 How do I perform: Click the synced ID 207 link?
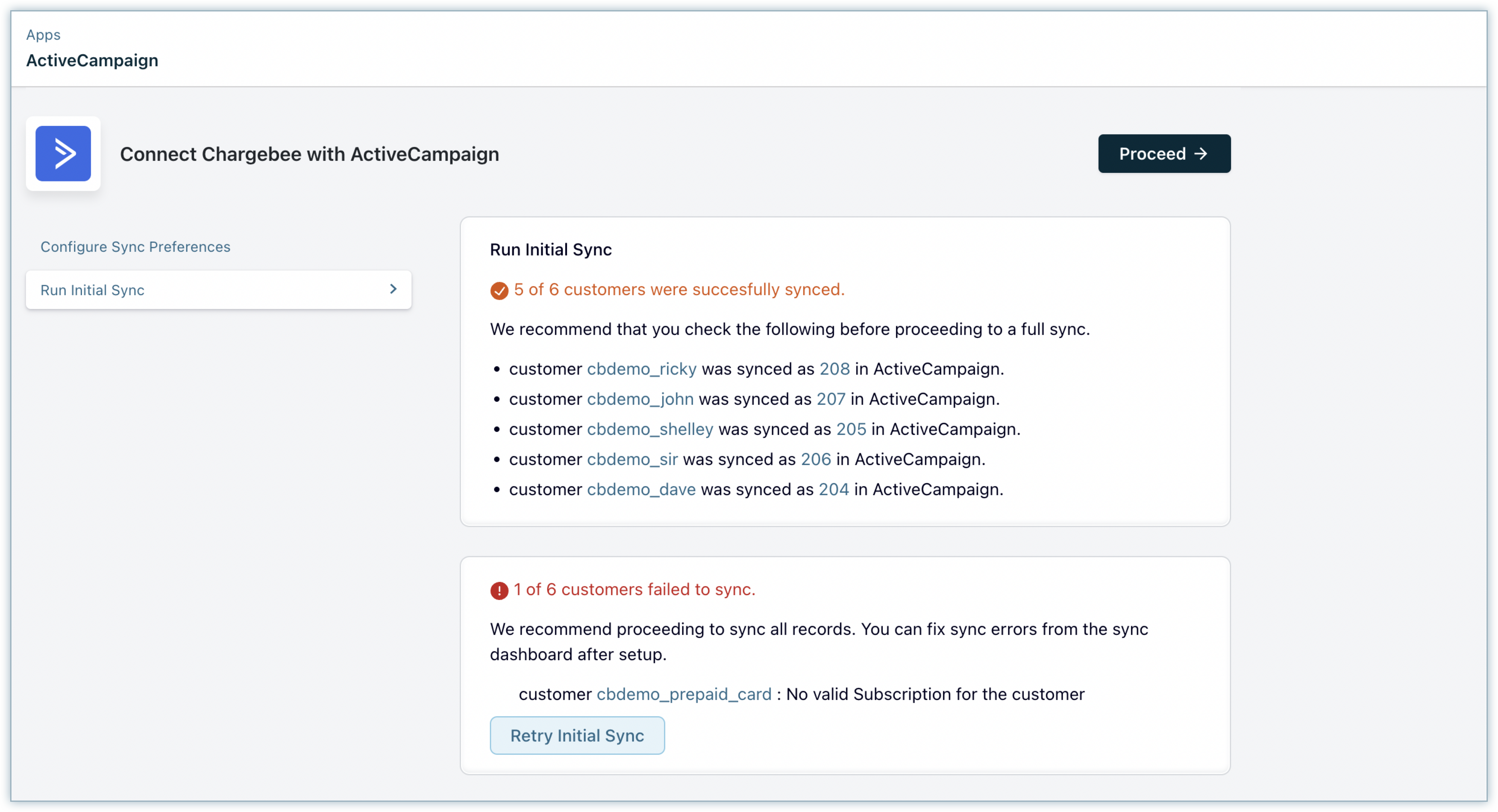tap(830, 399)
